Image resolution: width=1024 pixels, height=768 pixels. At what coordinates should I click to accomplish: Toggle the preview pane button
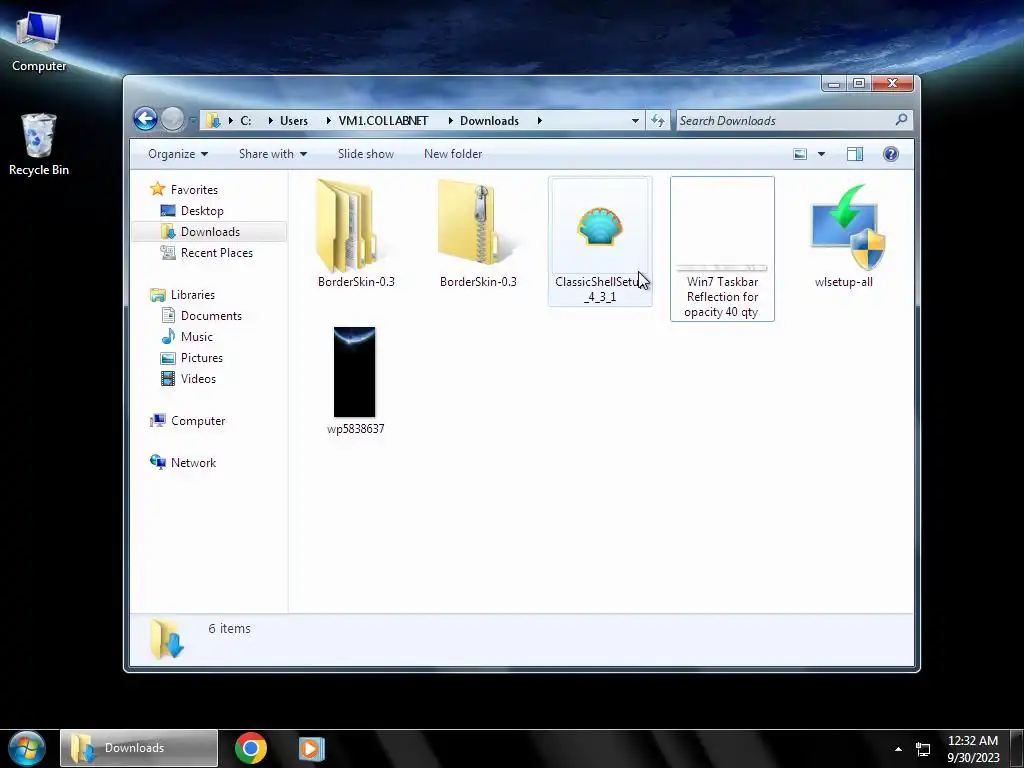click(x=855, y=154)
